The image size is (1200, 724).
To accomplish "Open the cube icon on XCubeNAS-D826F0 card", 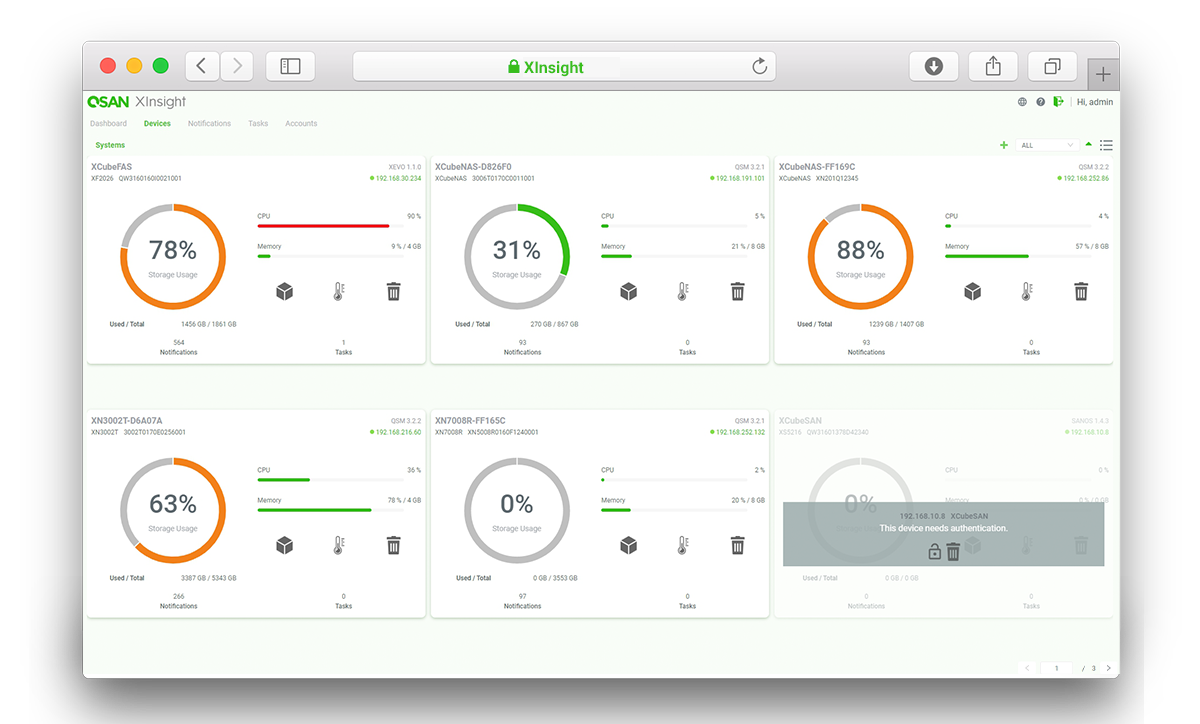I will click(629, 291).
